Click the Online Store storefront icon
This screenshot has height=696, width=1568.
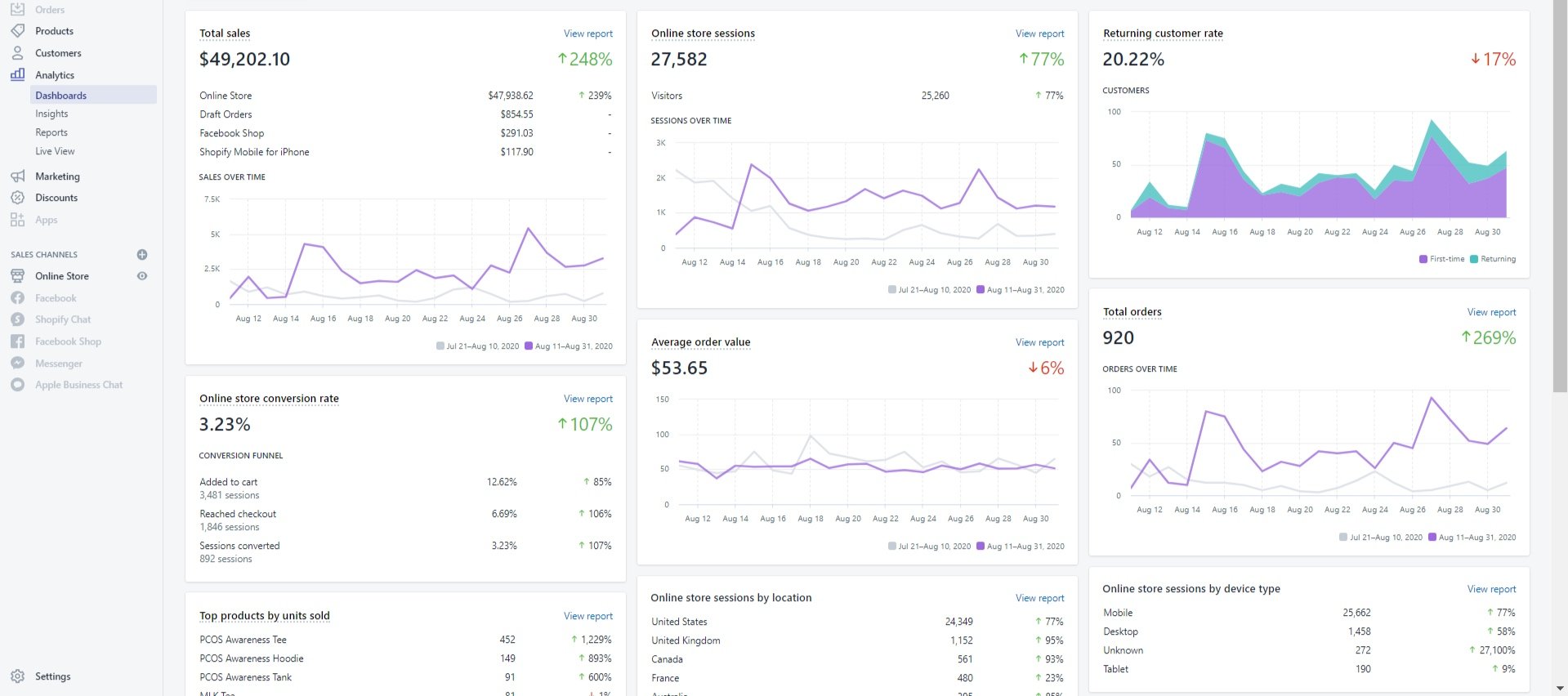17,276
